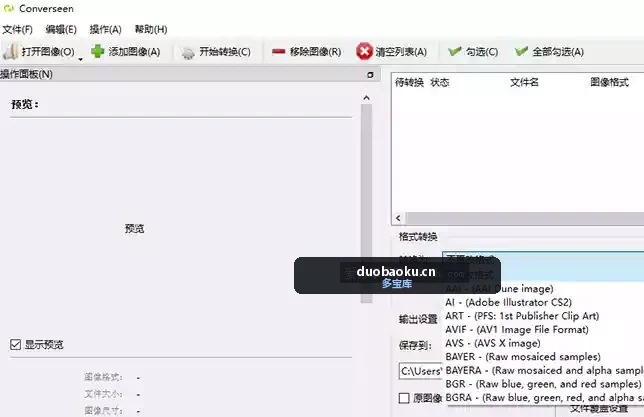Screen dimensions: 644x417
Task: Click the green plus Add Image icon
Action: [97, 51]
